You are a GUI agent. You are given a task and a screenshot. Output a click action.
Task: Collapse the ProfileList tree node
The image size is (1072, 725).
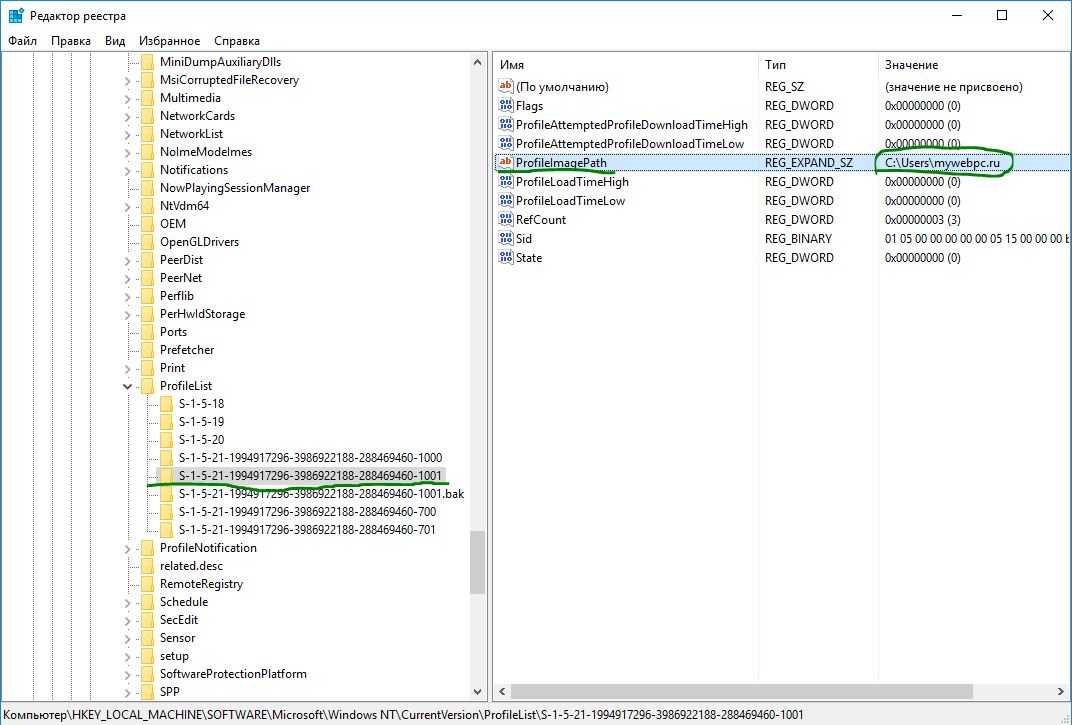[x=128, y=386]
